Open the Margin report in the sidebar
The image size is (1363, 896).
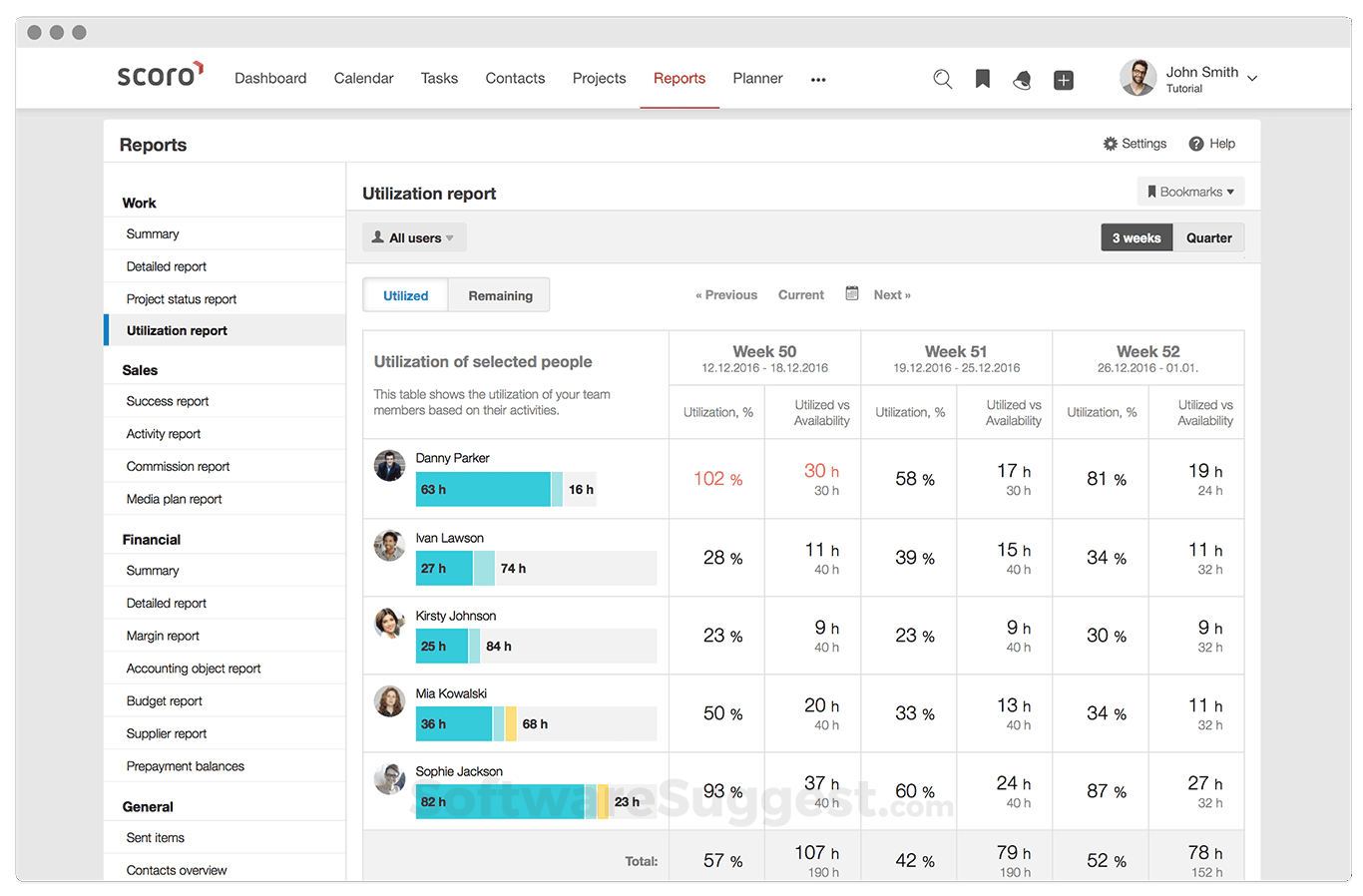pos(164,636)
